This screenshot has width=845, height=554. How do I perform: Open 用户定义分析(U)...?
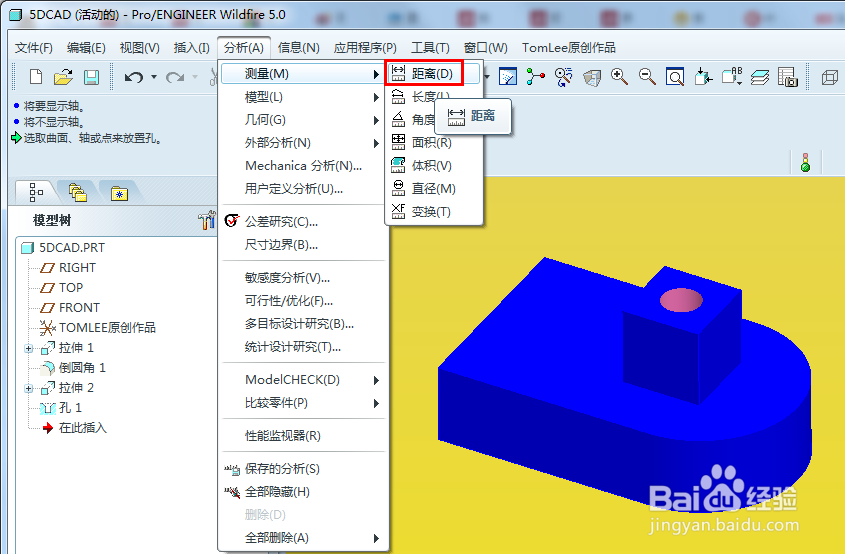[x=303, y=189]
